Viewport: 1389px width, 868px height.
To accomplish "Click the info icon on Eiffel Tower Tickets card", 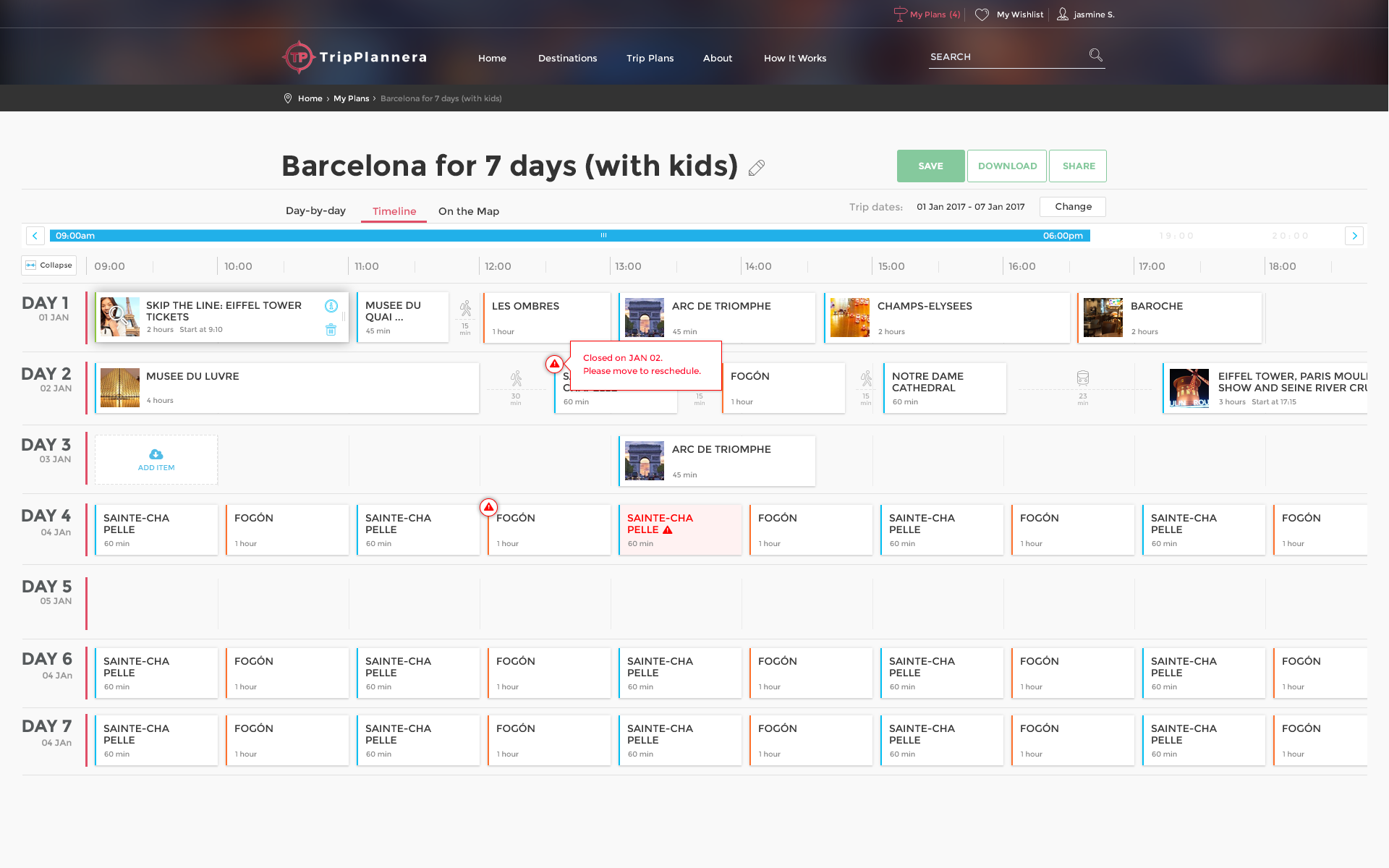I will pos(331,306).
